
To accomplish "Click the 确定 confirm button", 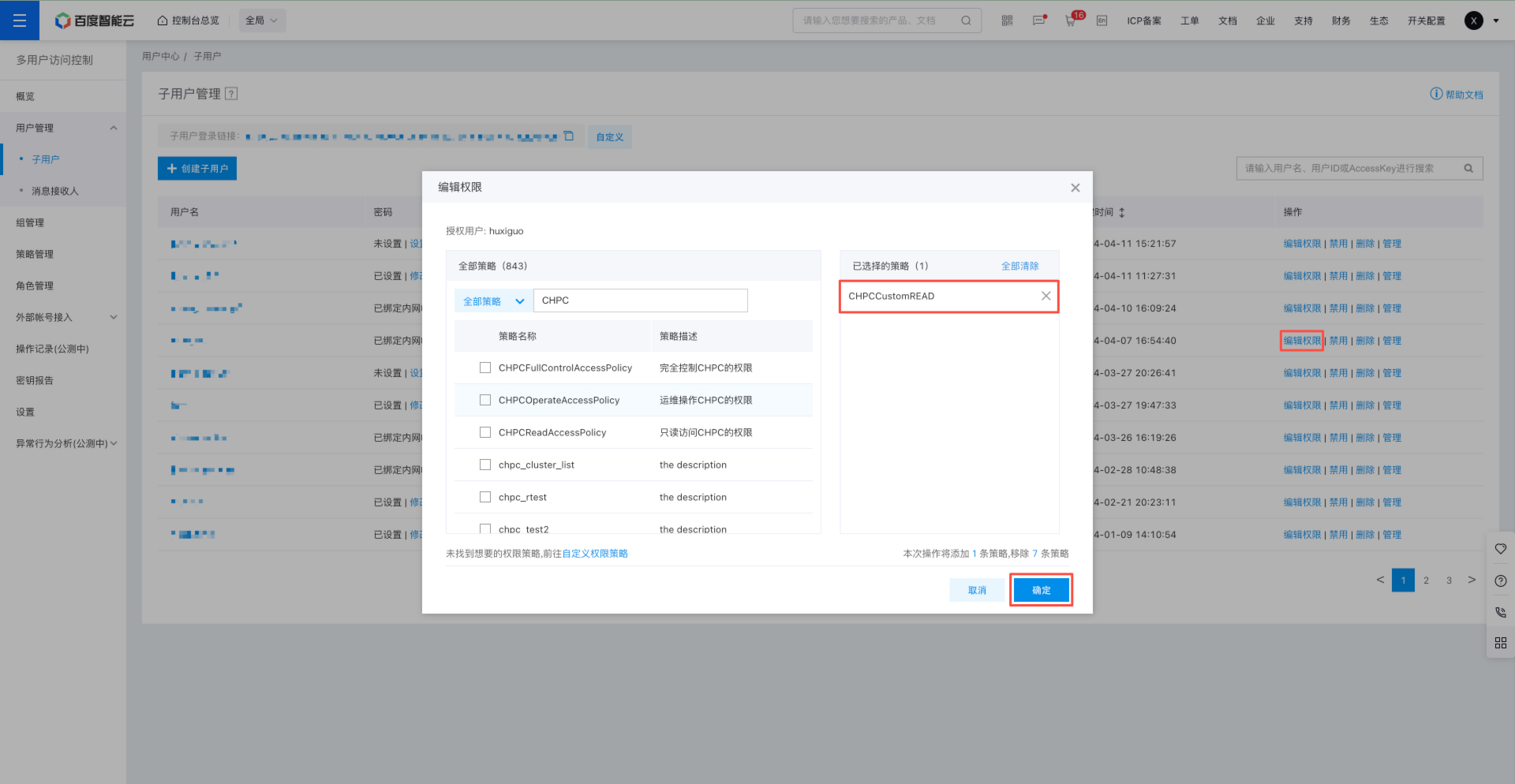I will pyautogui.click(x=1041, y=590).
